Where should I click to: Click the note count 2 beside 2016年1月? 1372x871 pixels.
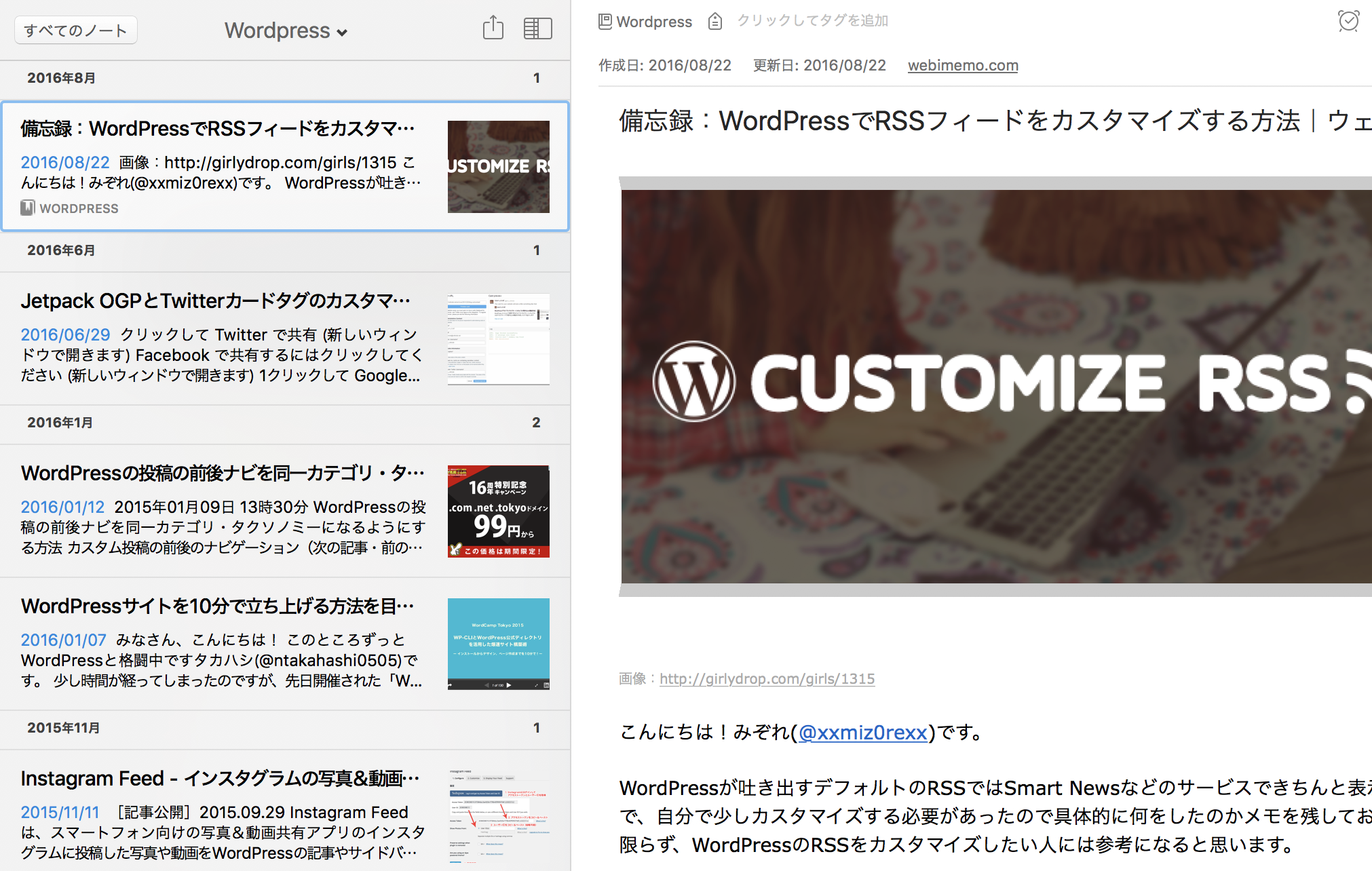click(536, 423)
